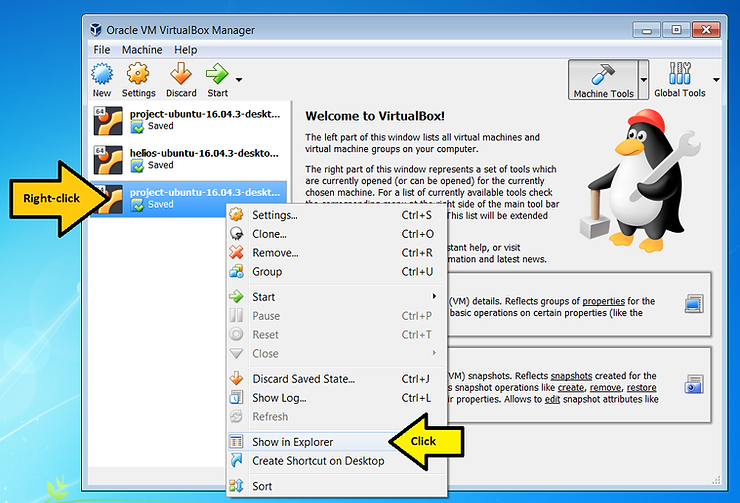Screen dimensions: 740x503
Task: Click the snapshots link in Snapshots panel
Action: [x=571, y=376]
